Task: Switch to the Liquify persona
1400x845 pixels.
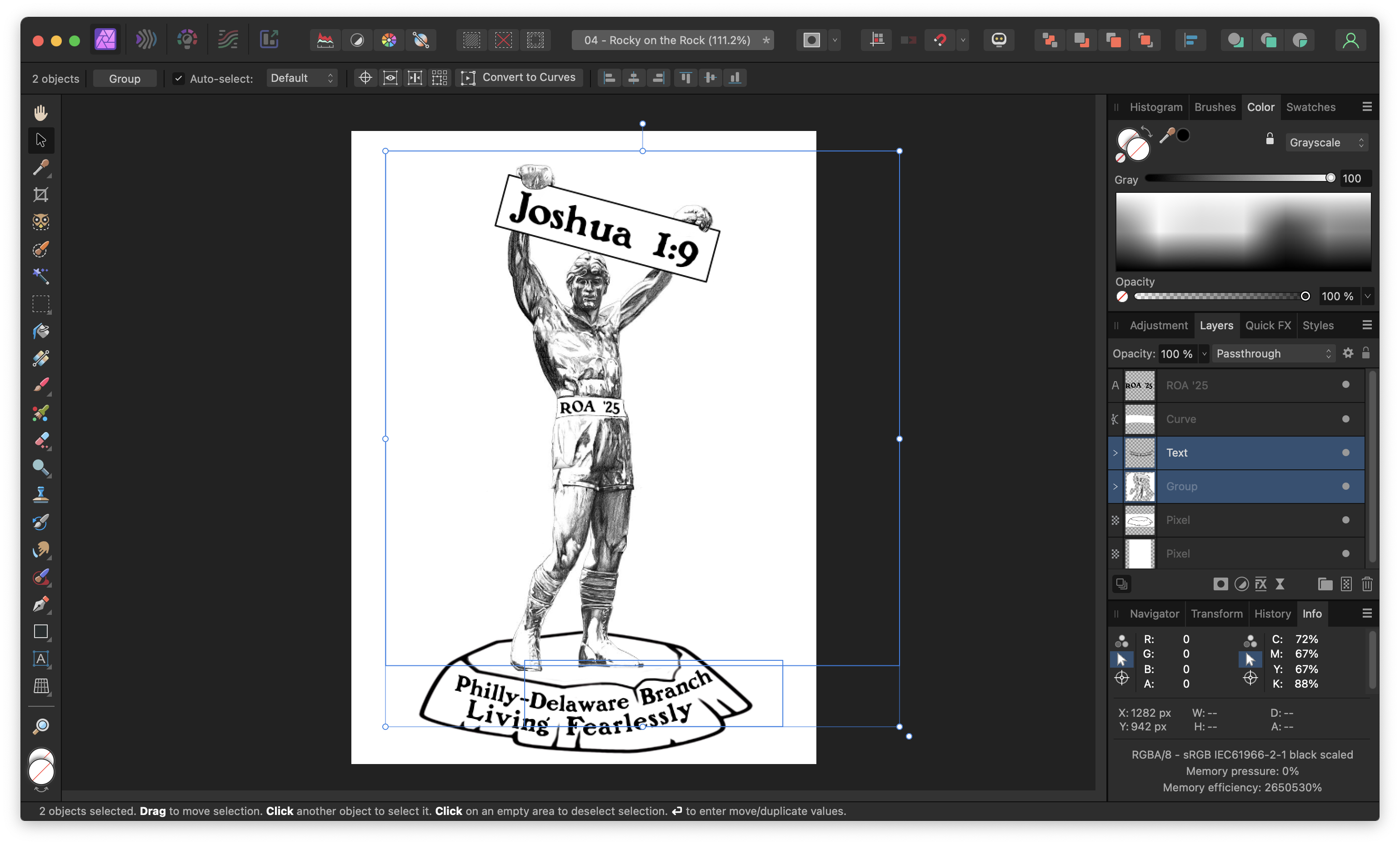Action: [145, 40]
